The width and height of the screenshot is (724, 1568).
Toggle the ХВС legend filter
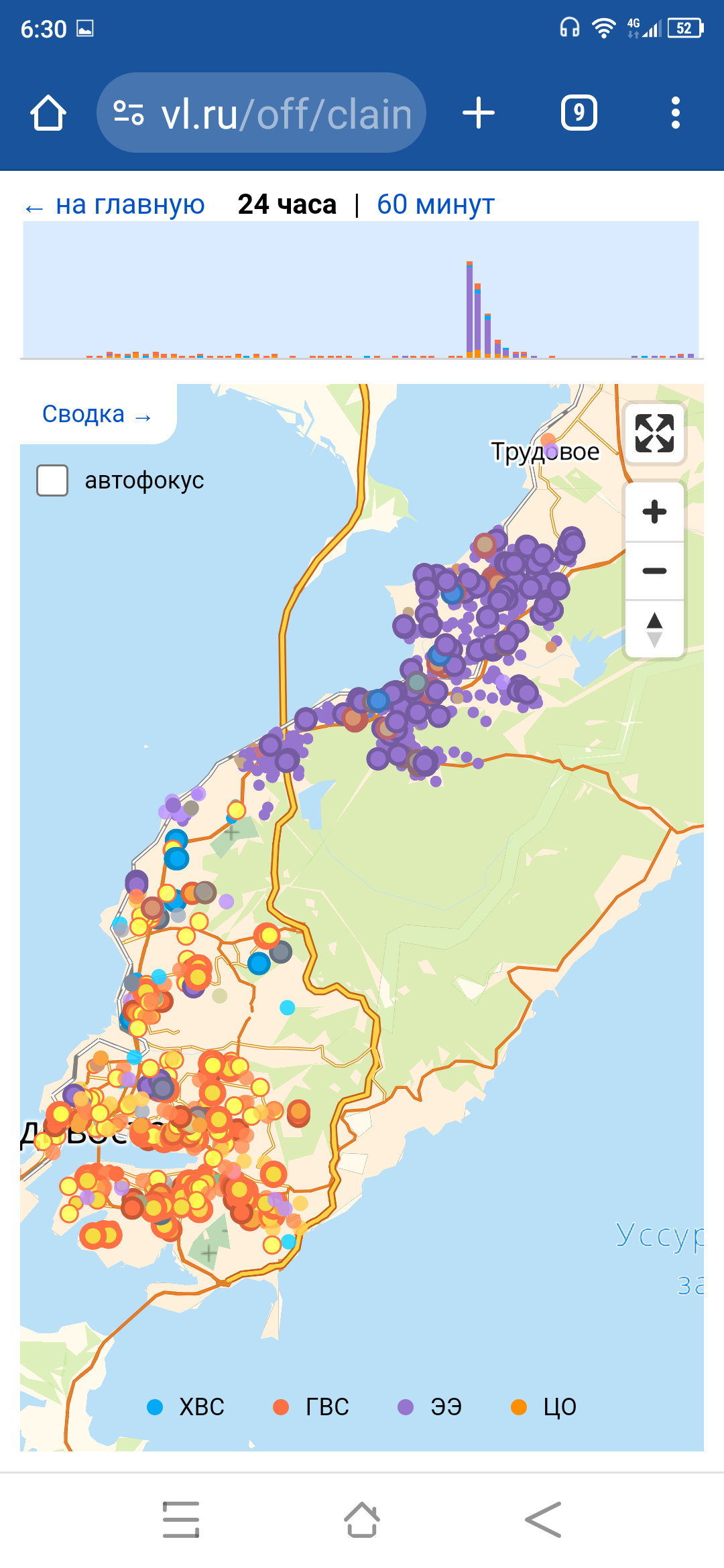[186, 1407]
